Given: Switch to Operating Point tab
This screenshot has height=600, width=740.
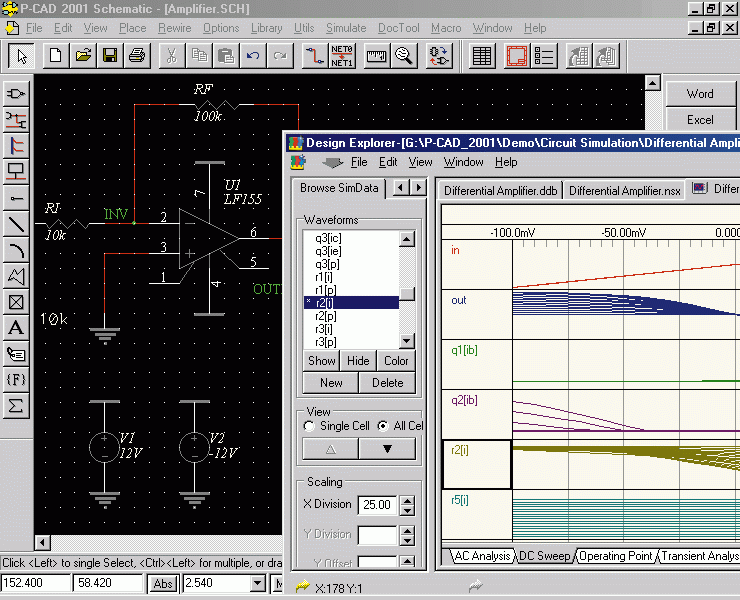Looking at the screenshot, I should point(615,556).
